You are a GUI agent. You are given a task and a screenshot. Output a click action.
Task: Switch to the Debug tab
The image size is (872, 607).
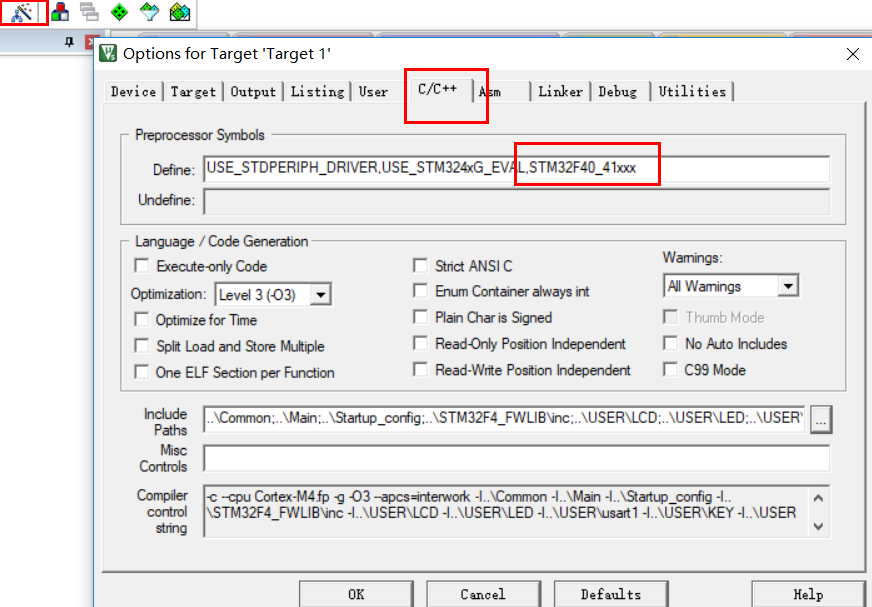tap(619, 91)
